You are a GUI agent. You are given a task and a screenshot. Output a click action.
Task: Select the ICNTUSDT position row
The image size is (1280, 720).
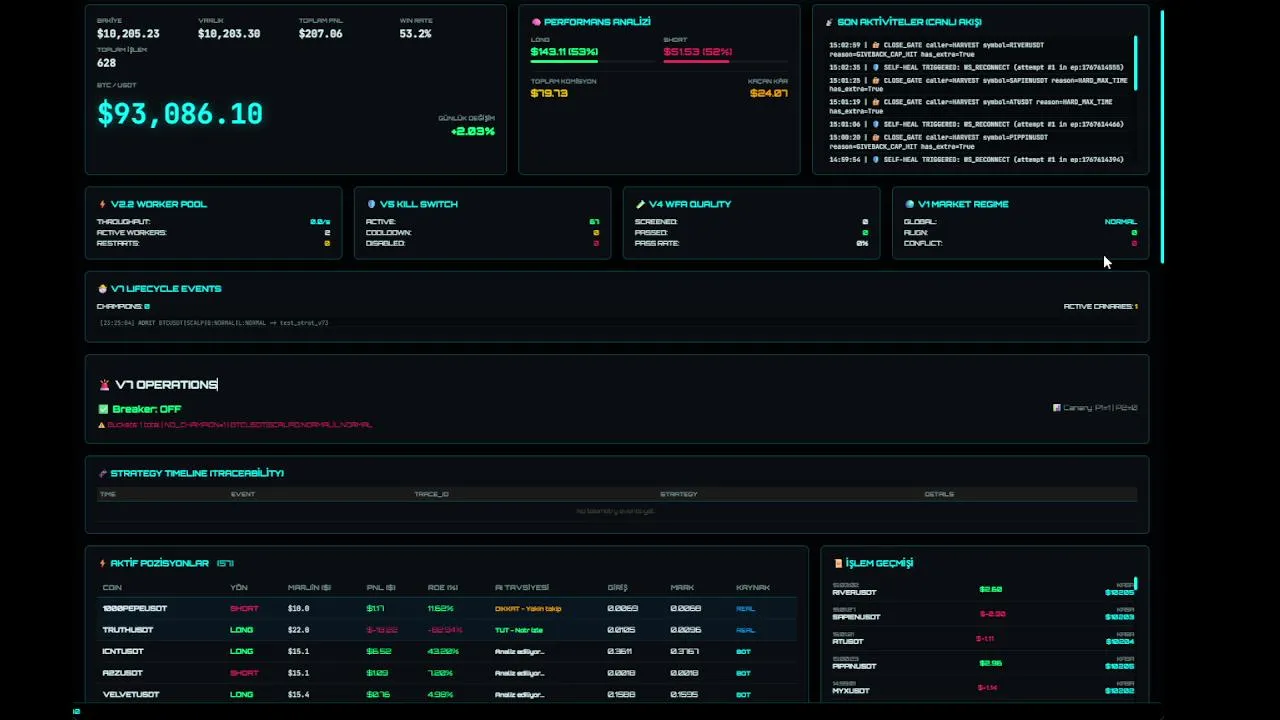[x=447, y=651]
